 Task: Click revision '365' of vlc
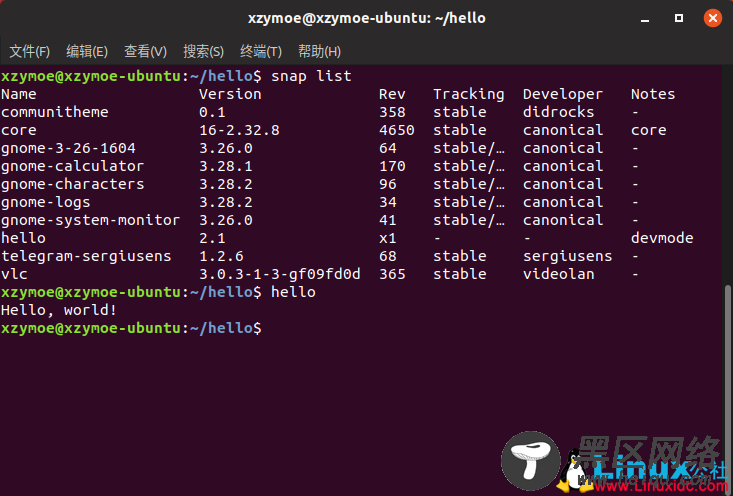click(392, 274)
